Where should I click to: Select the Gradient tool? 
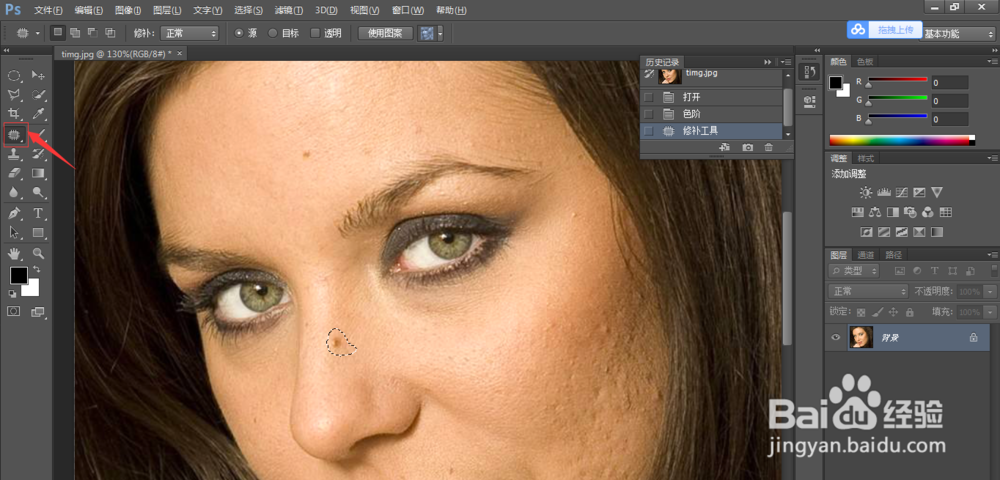click(38, 173)
